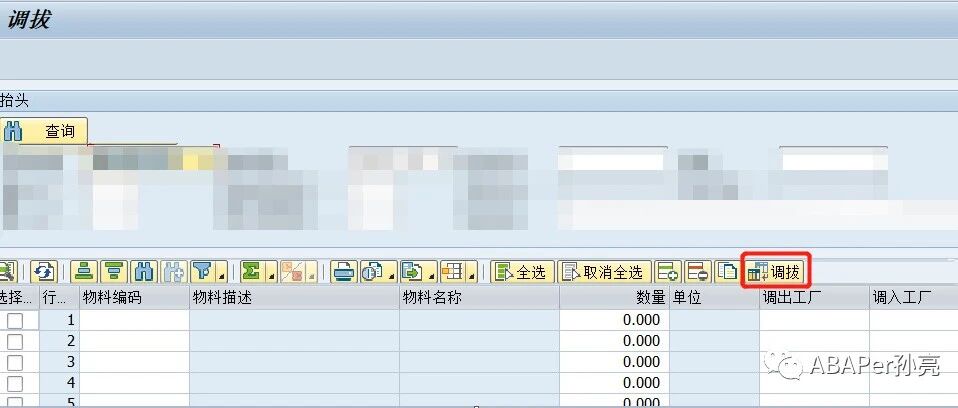Click the Views icon next to printer

372,271
